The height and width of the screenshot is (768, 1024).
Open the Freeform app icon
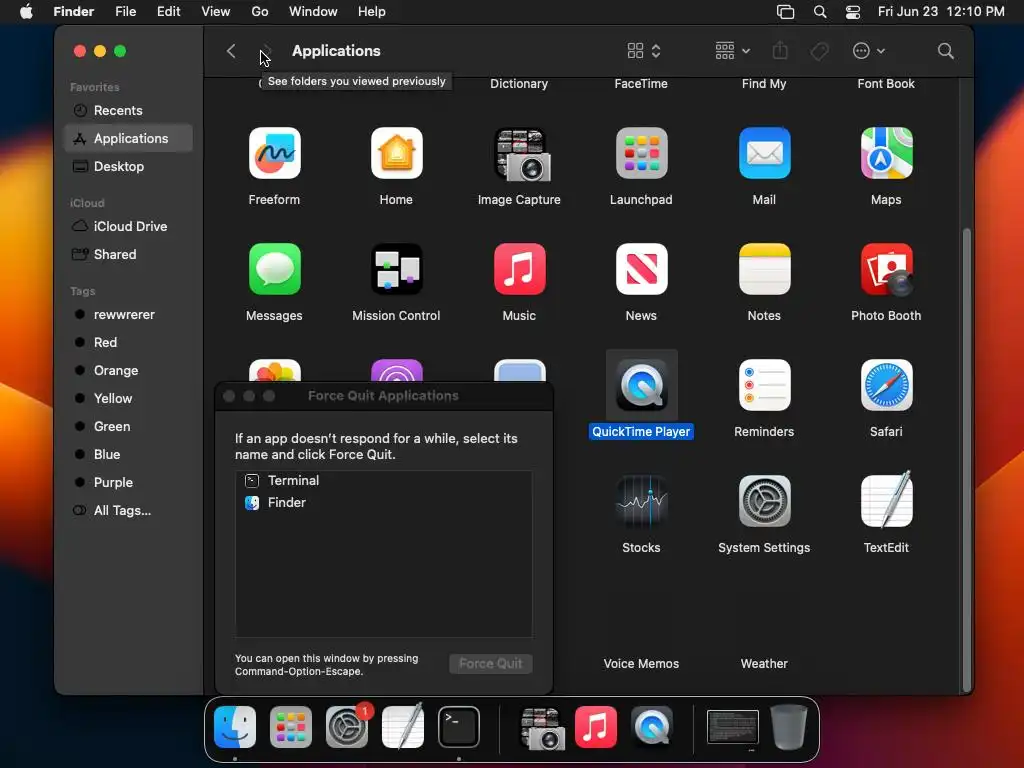274,153
